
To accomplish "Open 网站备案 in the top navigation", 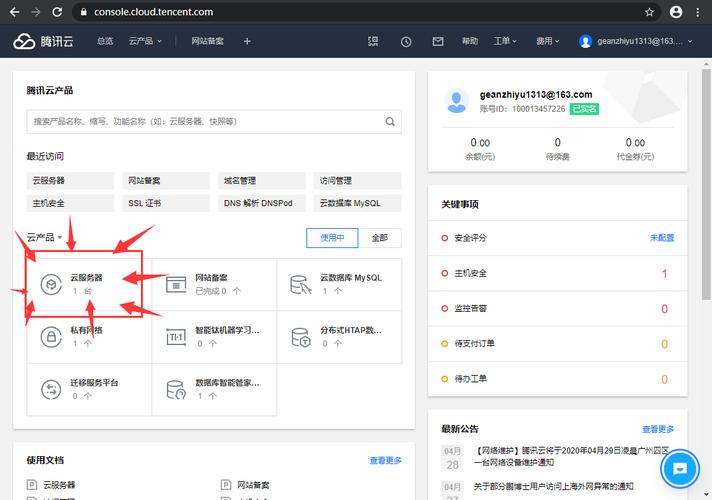I will [x=207, y=41].
